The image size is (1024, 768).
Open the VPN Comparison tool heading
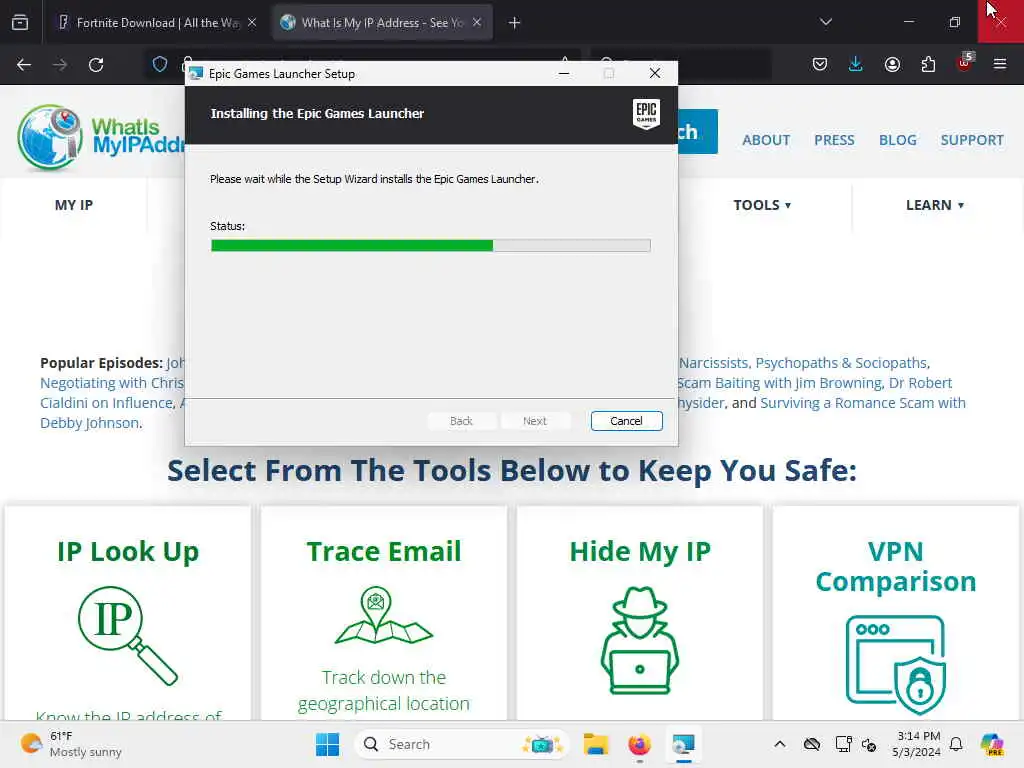[x=896, y=566]
